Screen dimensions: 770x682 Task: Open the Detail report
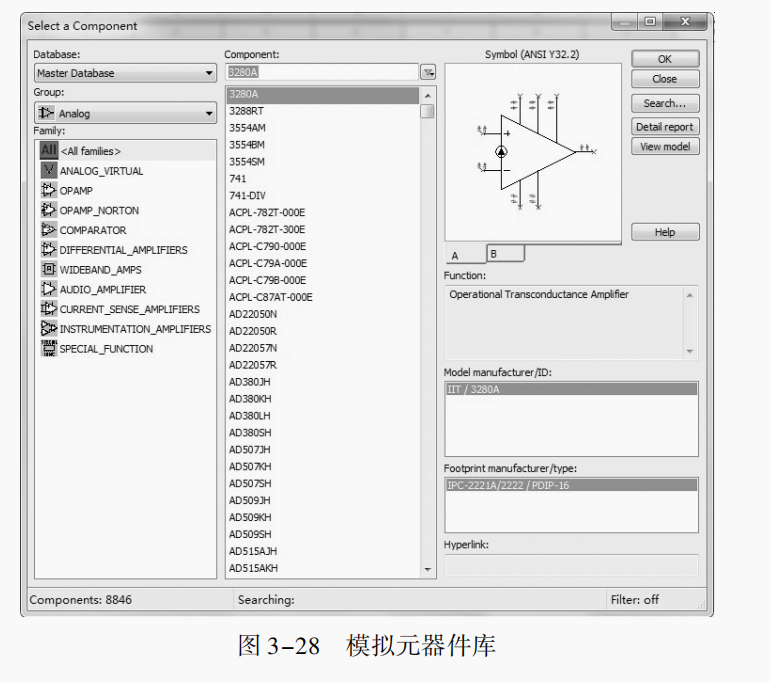click(665, 127)
